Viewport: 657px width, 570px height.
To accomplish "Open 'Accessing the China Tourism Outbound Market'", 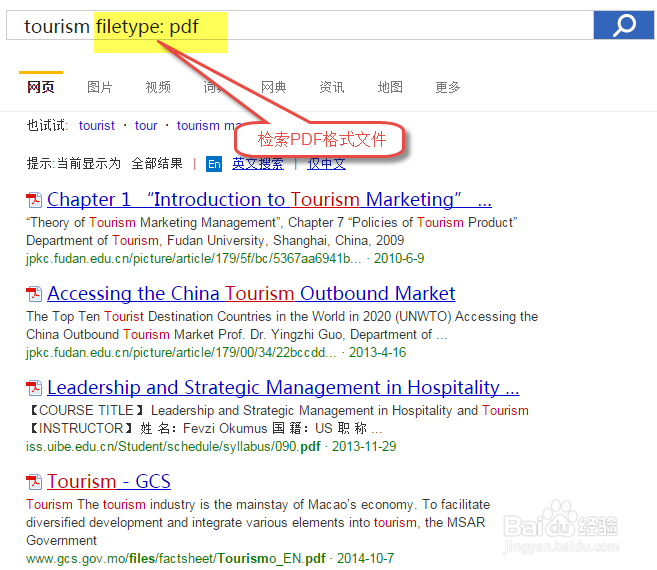I will pos(251,293).
